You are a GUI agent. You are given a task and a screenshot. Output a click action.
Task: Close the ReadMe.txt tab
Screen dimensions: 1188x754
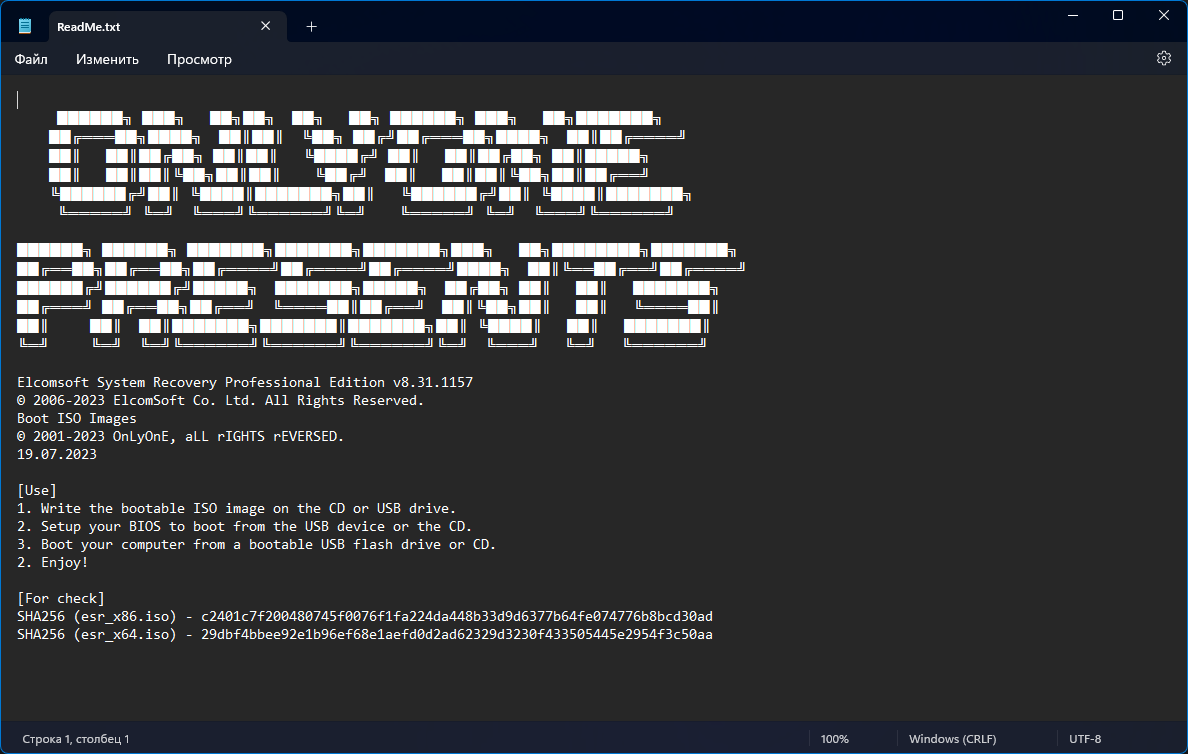pos(265,27)
